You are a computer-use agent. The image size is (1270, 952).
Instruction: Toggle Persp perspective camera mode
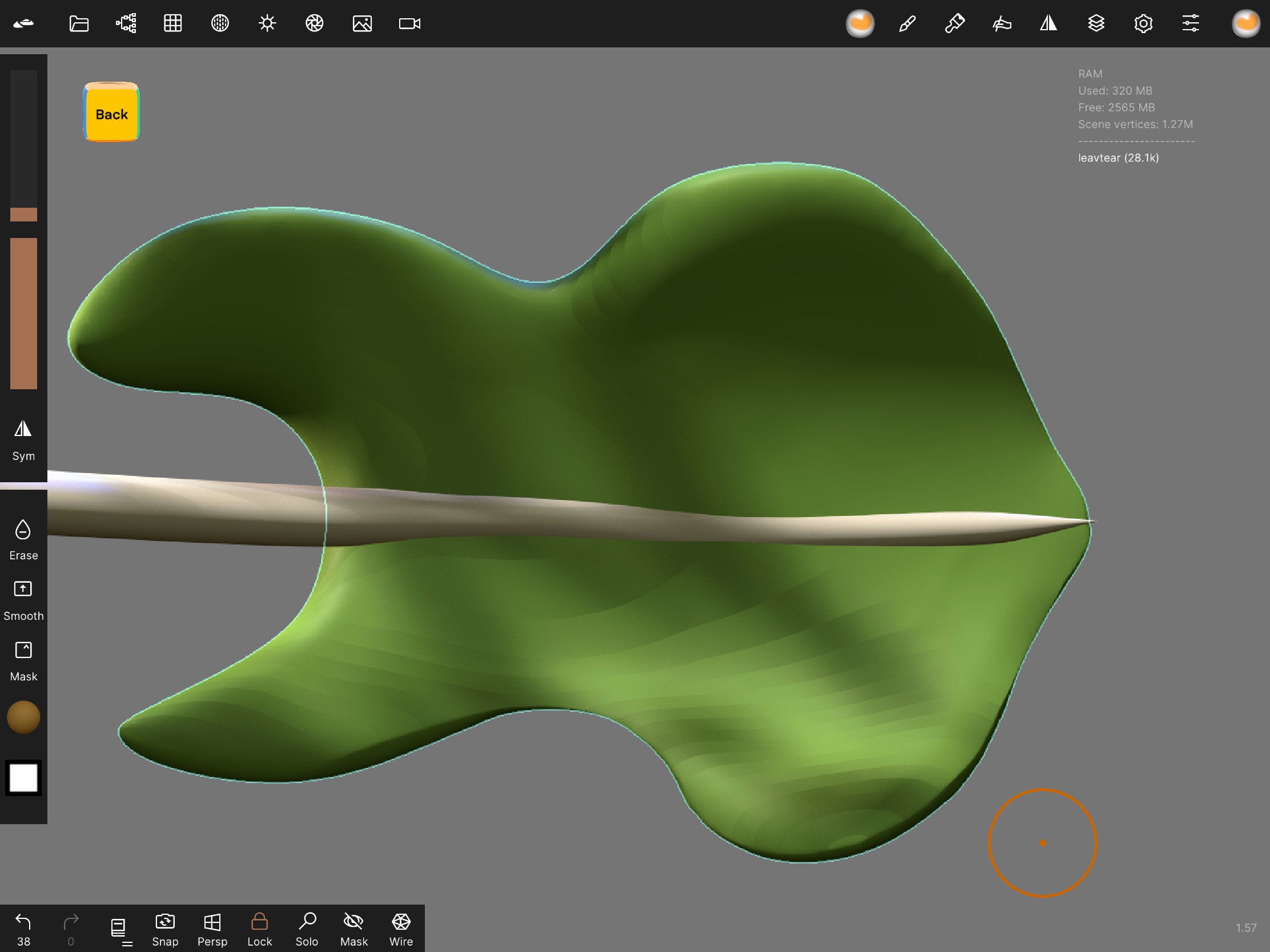click(x=212, y=929)
